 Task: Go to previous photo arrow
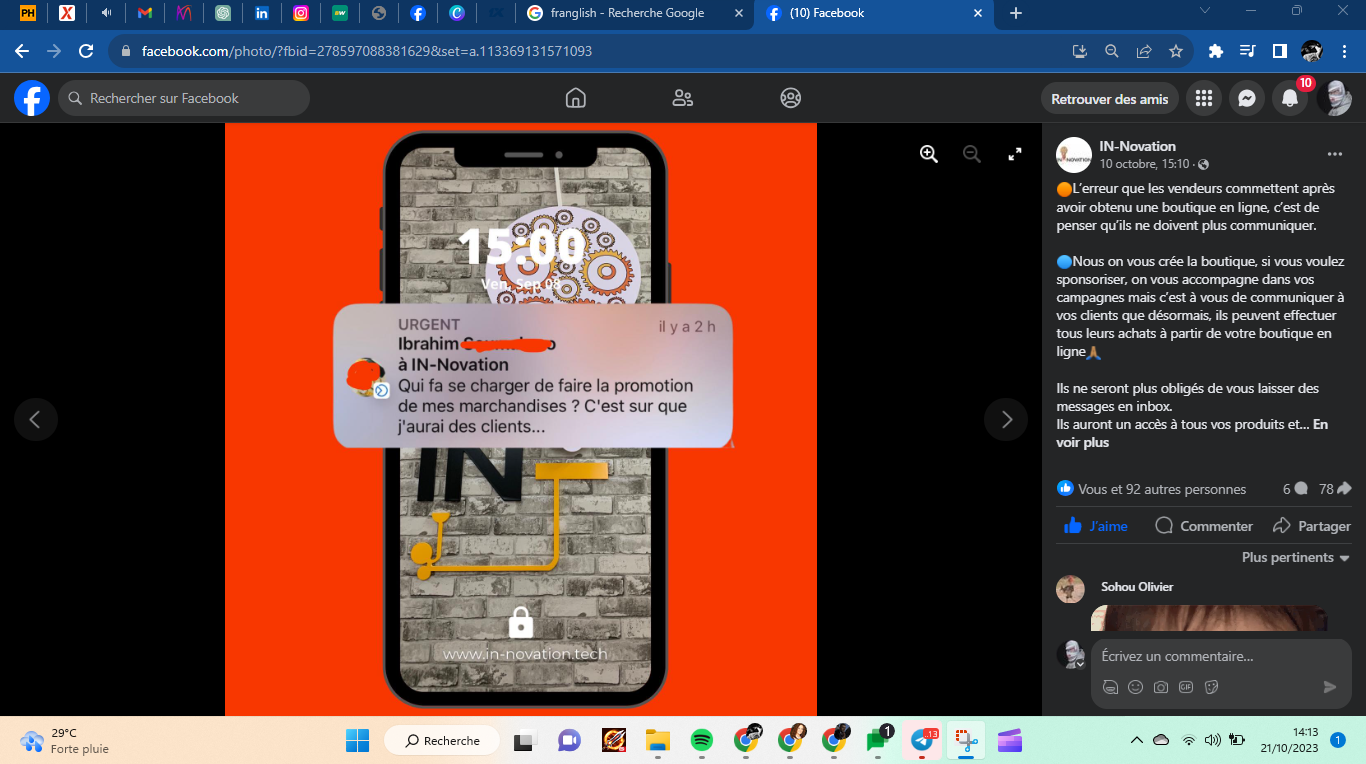click(36, 420)
